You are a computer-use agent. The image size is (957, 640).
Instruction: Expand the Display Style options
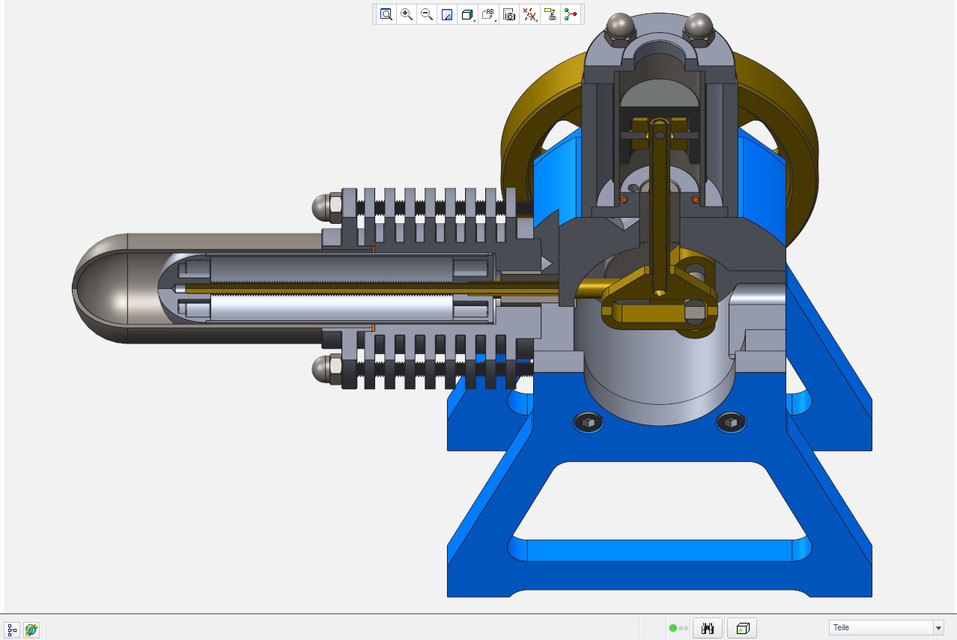click(467, 14)
